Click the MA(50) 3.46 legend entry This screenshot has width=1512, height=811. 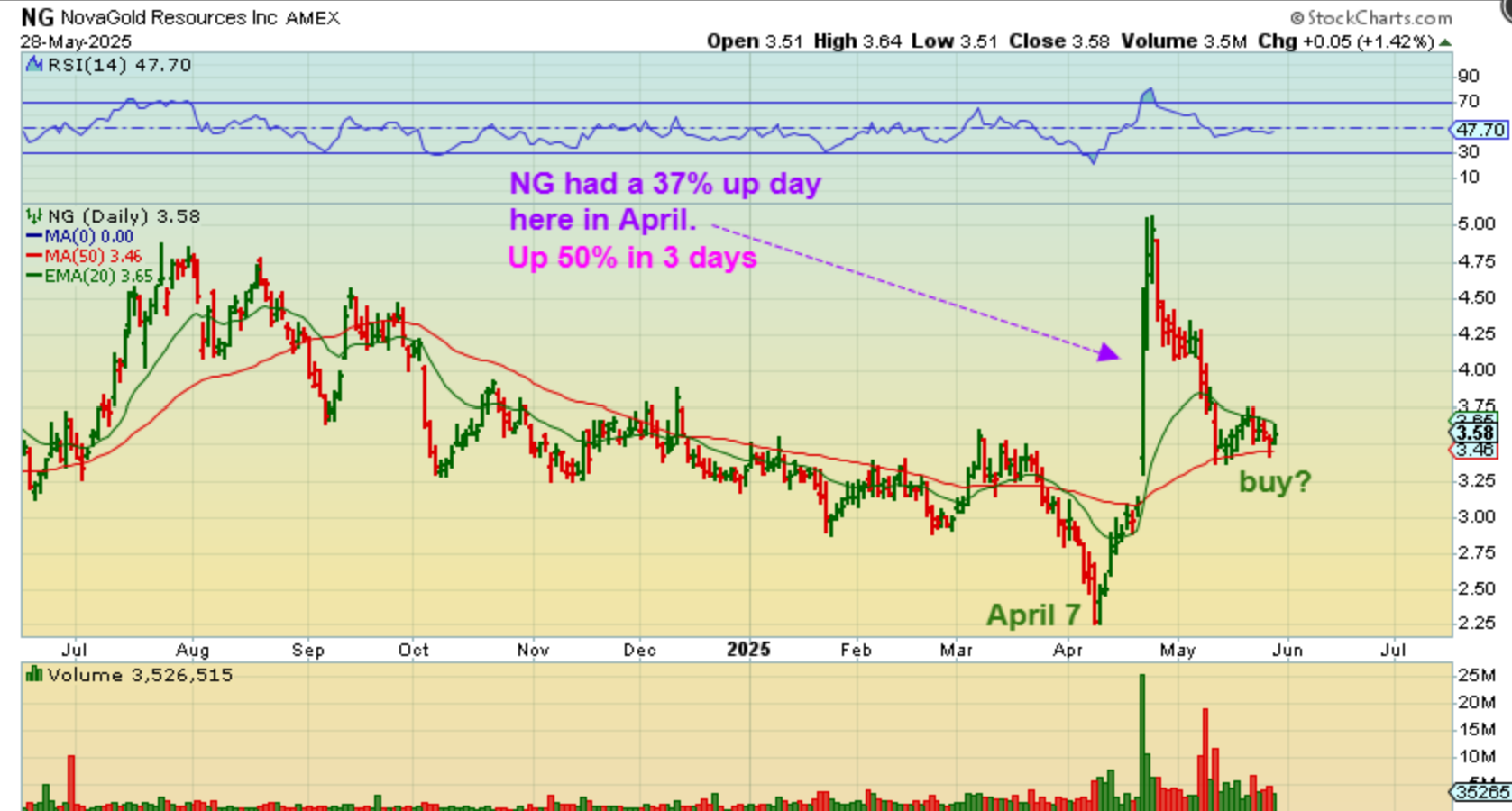tap(93, 257)
